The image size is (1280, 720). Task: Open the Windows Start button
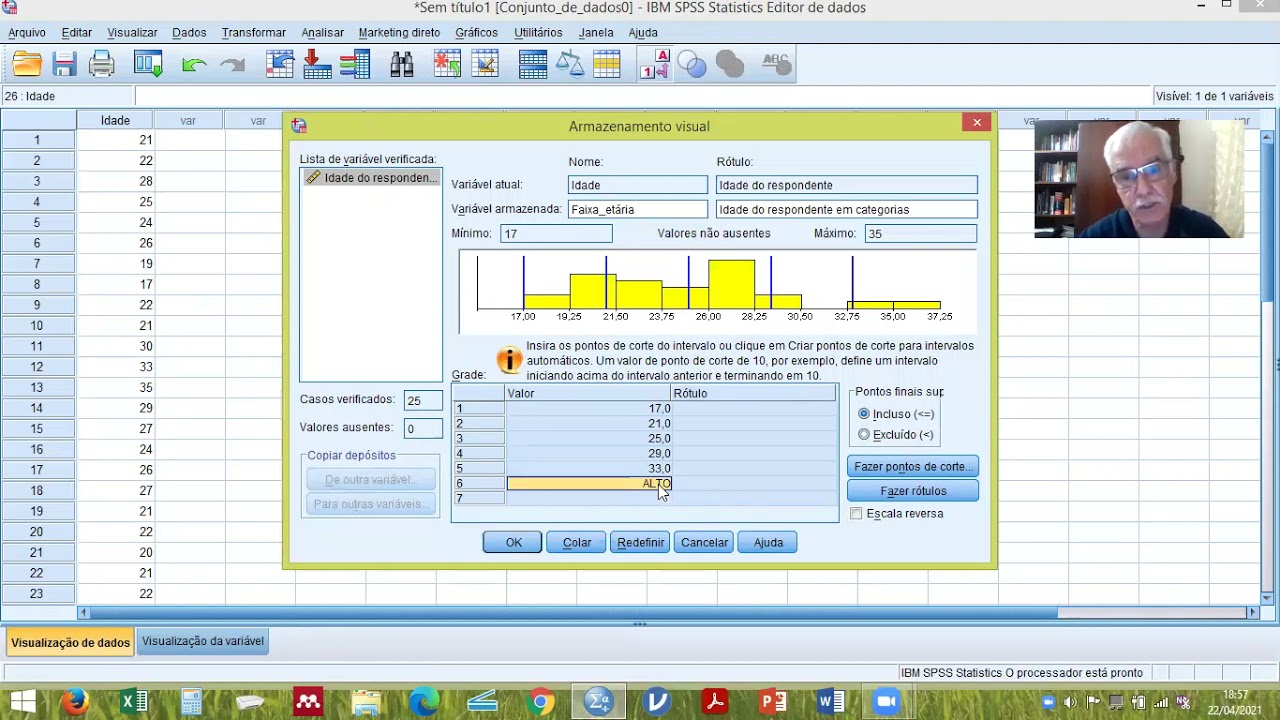point(23,702)
